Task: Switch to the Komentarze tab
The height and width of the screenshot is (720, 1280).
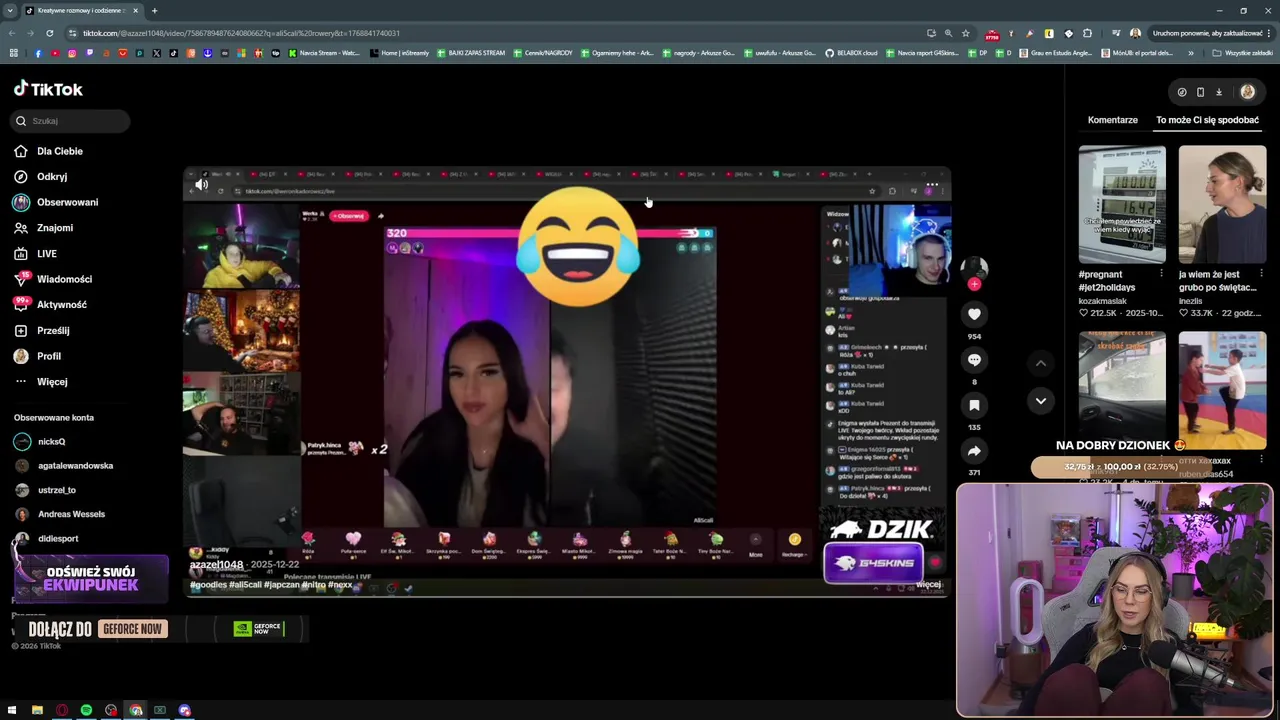Action: point(1113,120)
